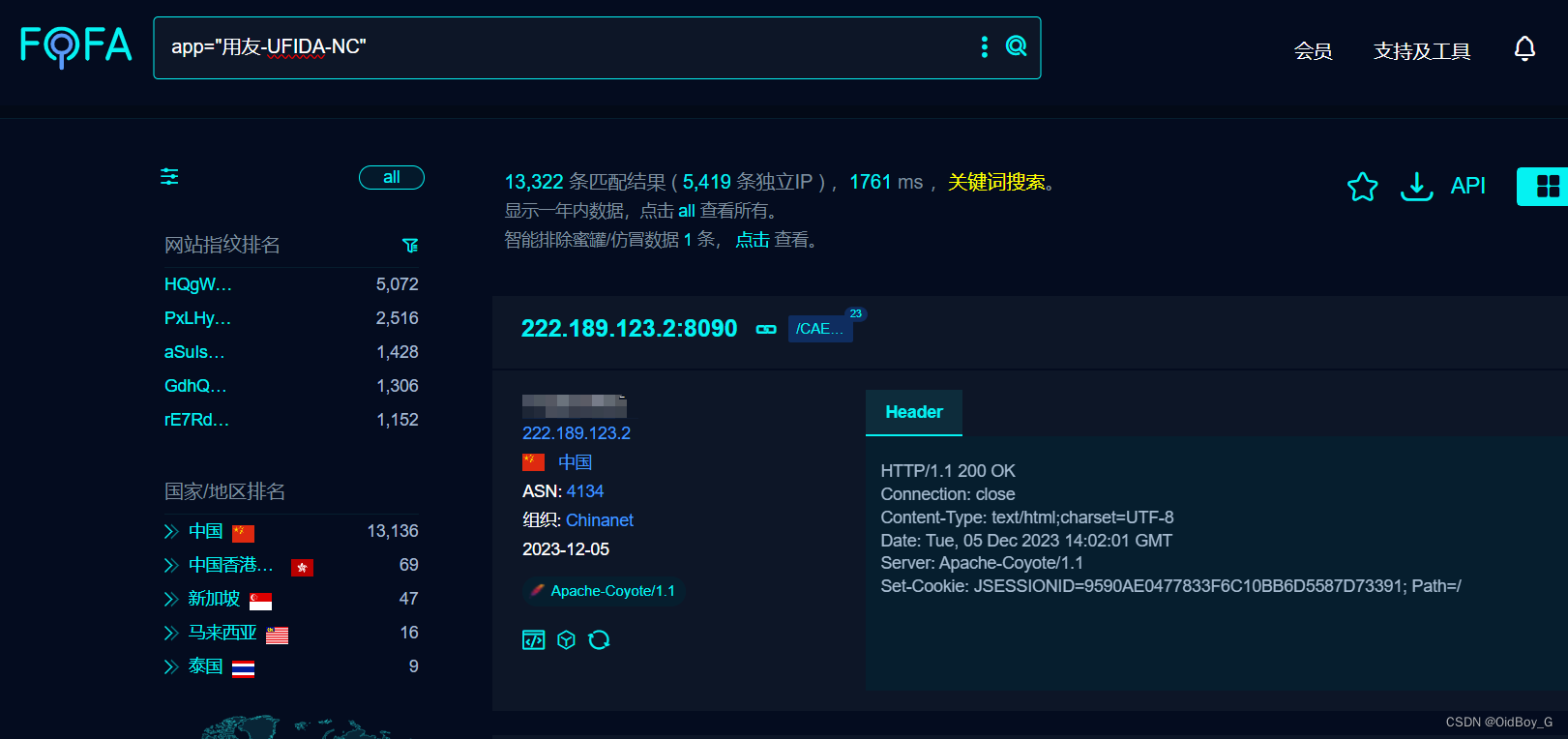Viewport: 1568px width, 739px height.
Task: Filter by country 中国 in result card
Action: (575, 462)
